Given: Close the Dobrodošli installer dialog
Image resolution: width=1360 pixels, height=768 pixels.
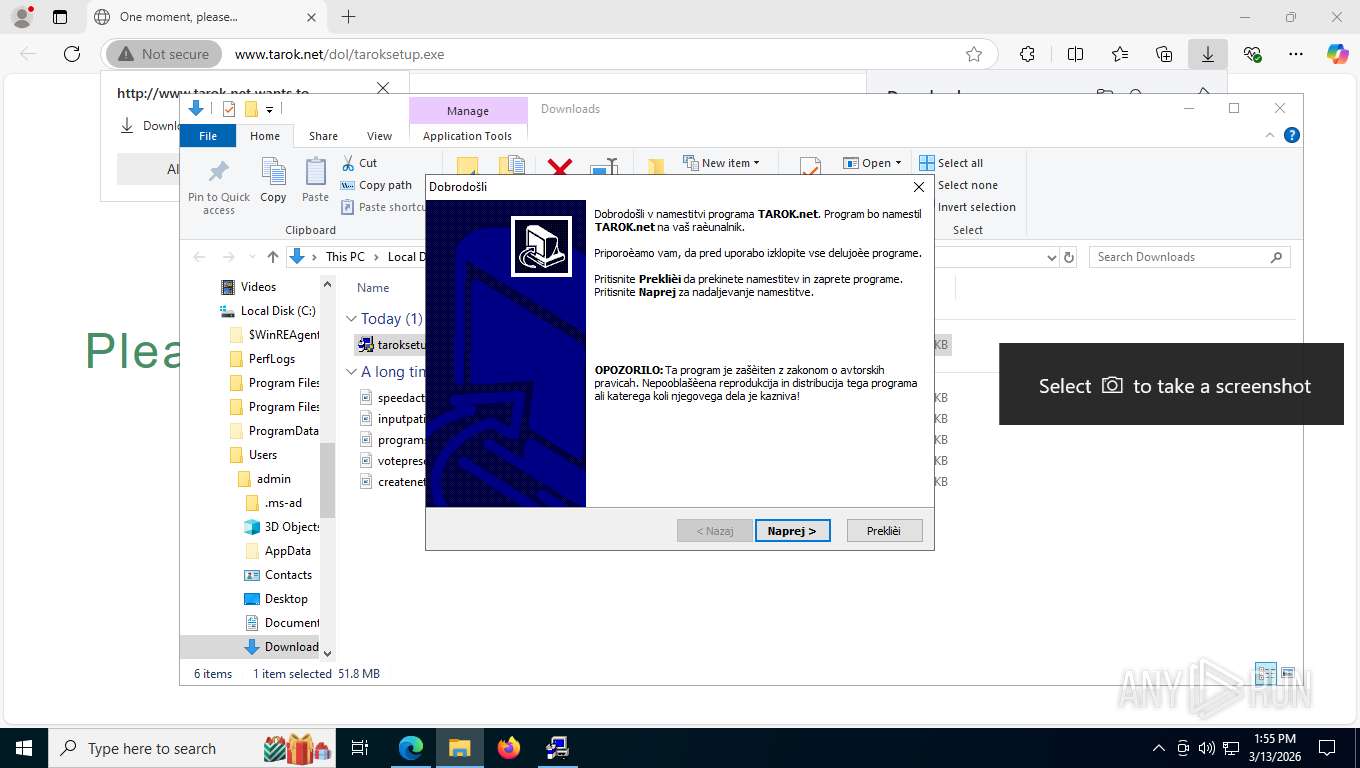Looking at the screenshot, I should click(919, 187).
